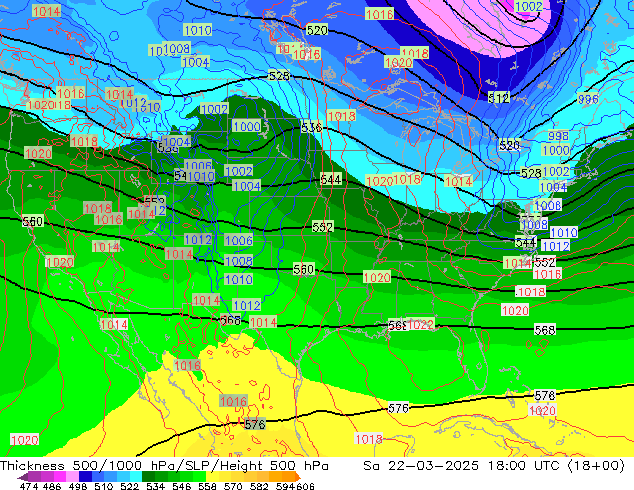Viewport: 634px width, 490px height.
Task: Click the legend value 534
Action: (x=156, y=486)
